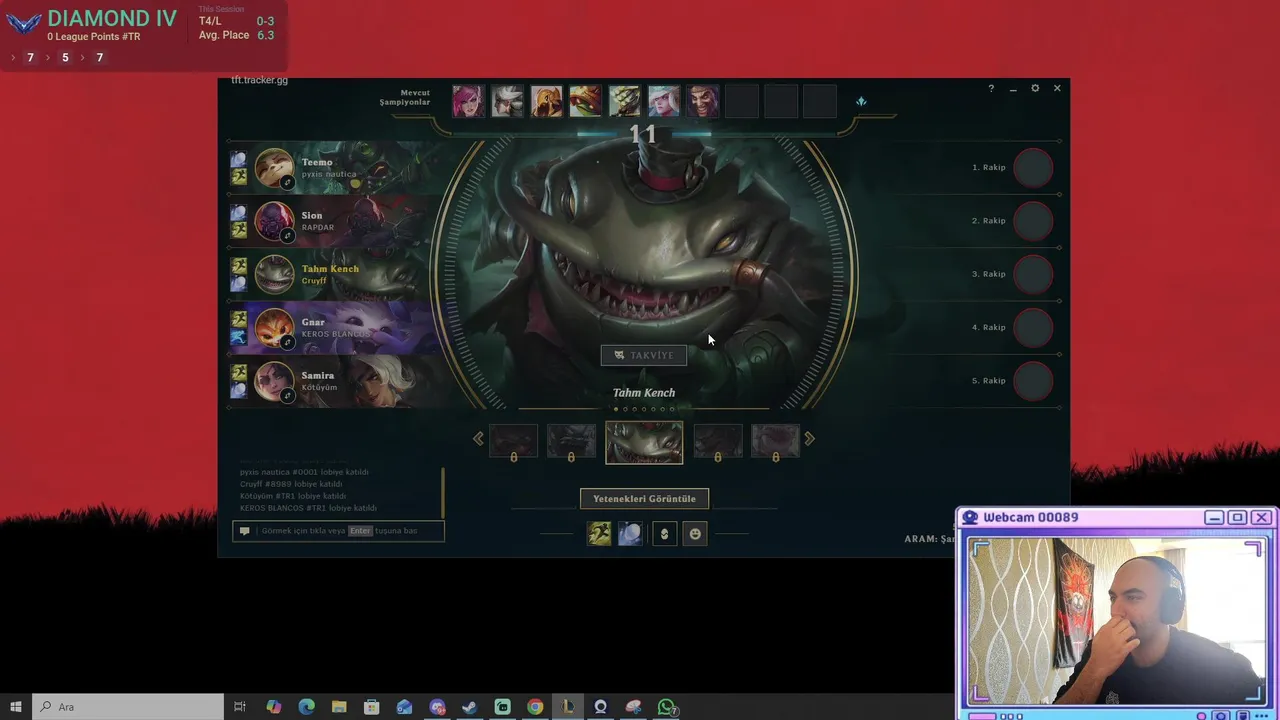Viewport: 1280px width, 720px height.
Task: Swap champion with Sion via swap icon
Action: click(x=287, y=236)
